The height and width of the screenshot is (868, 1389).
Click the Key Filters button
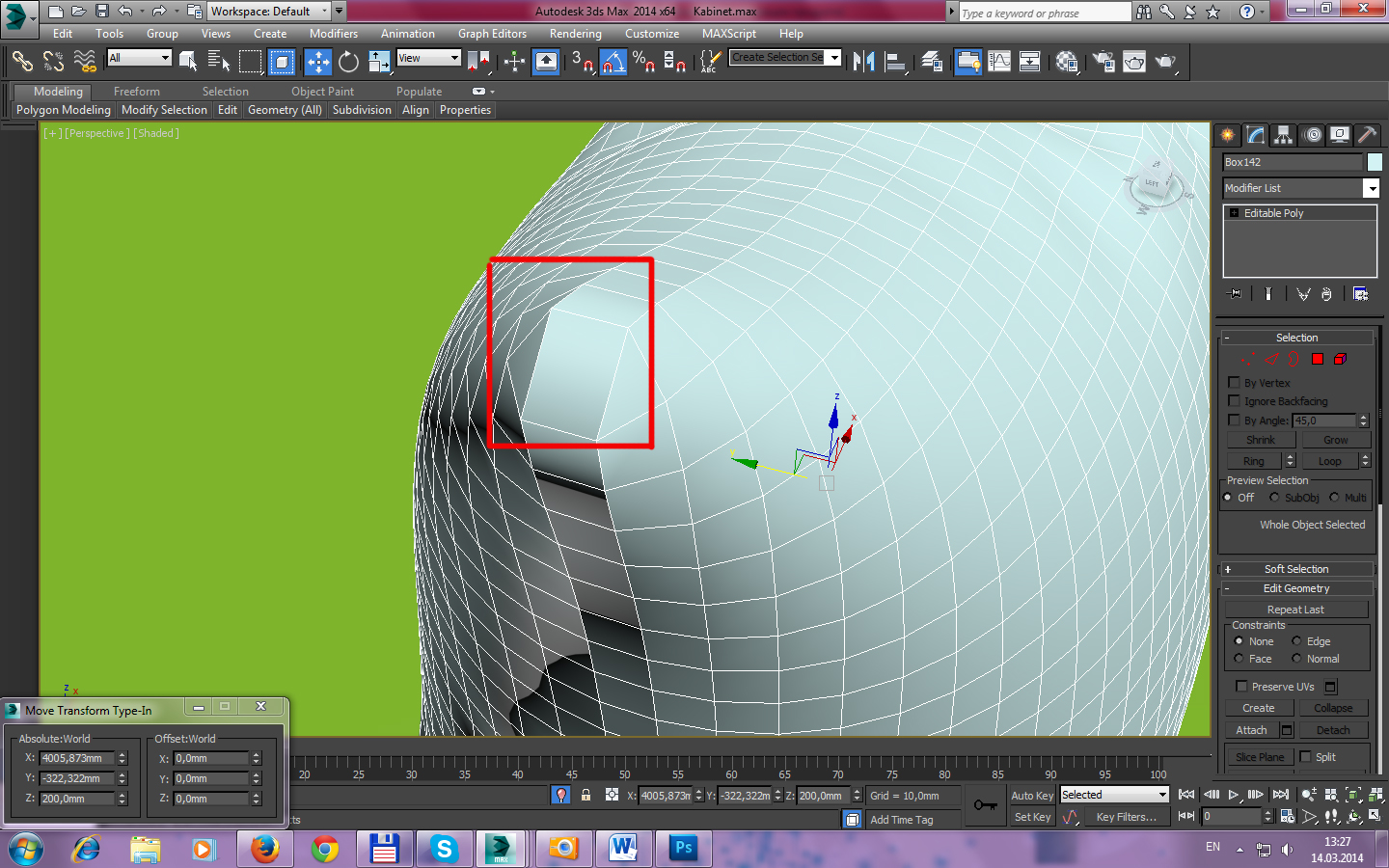(1126, 817)
